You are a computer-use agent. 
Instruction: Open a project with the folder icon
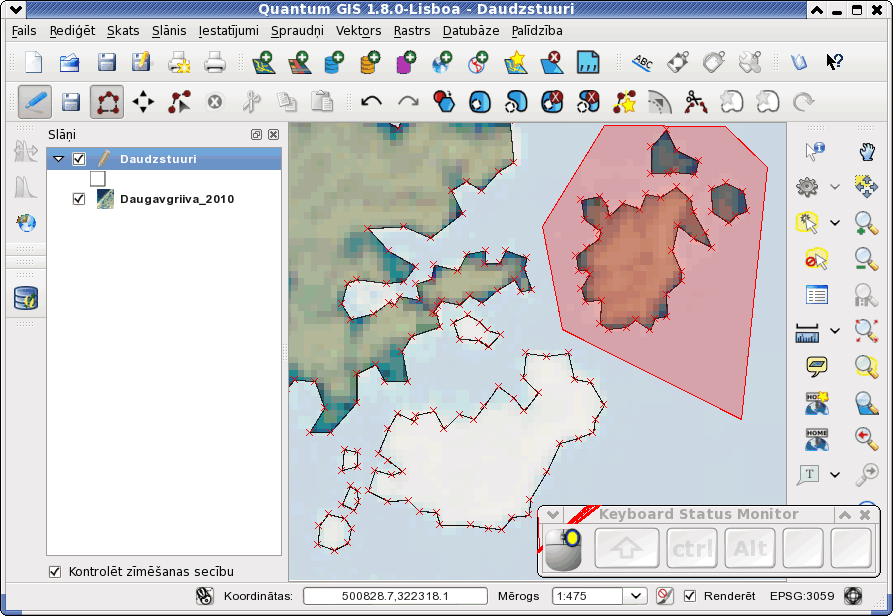pos(69,62)
